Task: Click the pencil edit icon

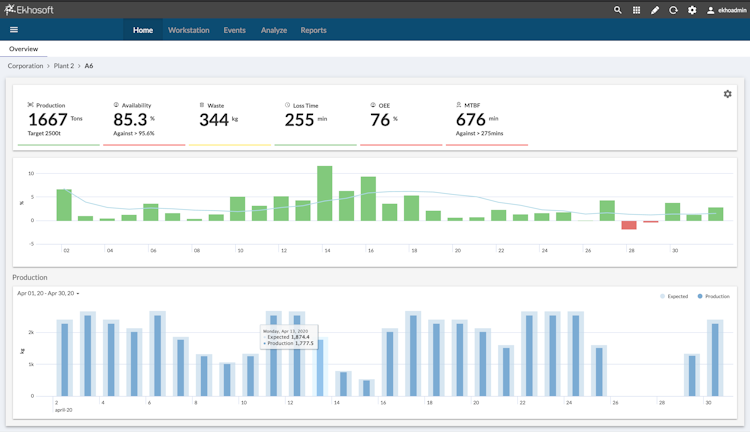Action: [x=655, y=10]
